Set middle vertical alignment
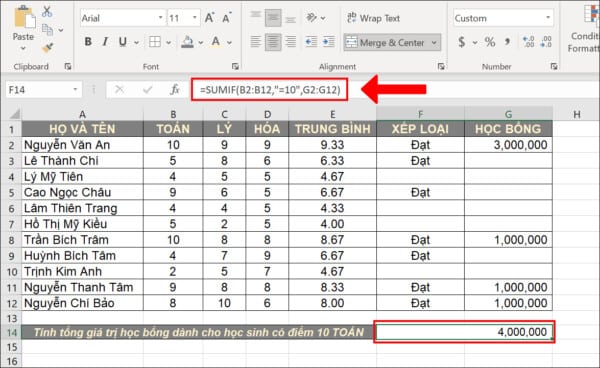 pyautogui.click(x=273, y=17)
